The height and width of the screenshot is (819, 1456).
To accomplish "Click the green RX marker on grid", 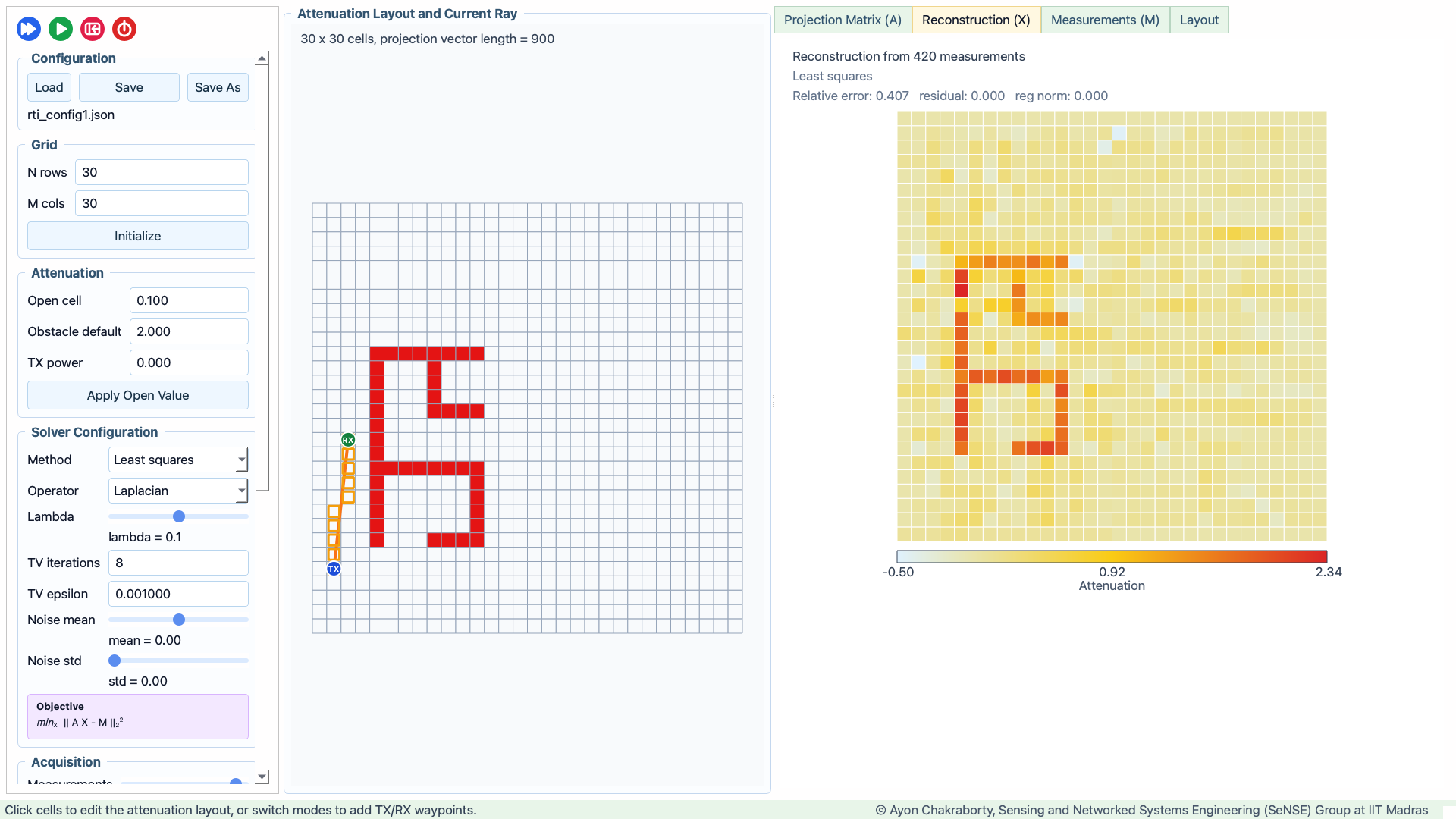I will pos(348,440).
